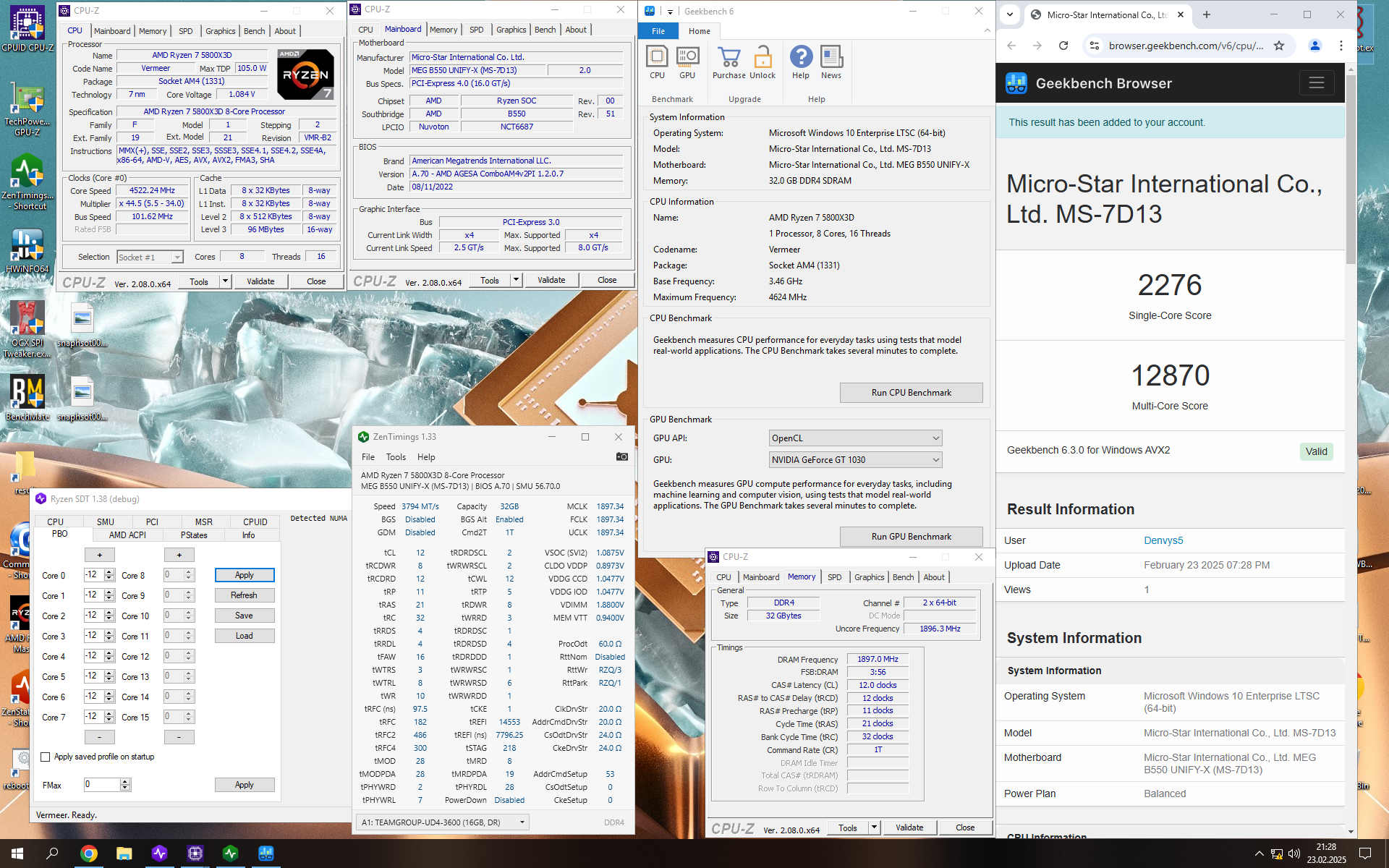Open the GPU API OpenCL dropdown
1389x868 pixels.
tap(855, 438)
